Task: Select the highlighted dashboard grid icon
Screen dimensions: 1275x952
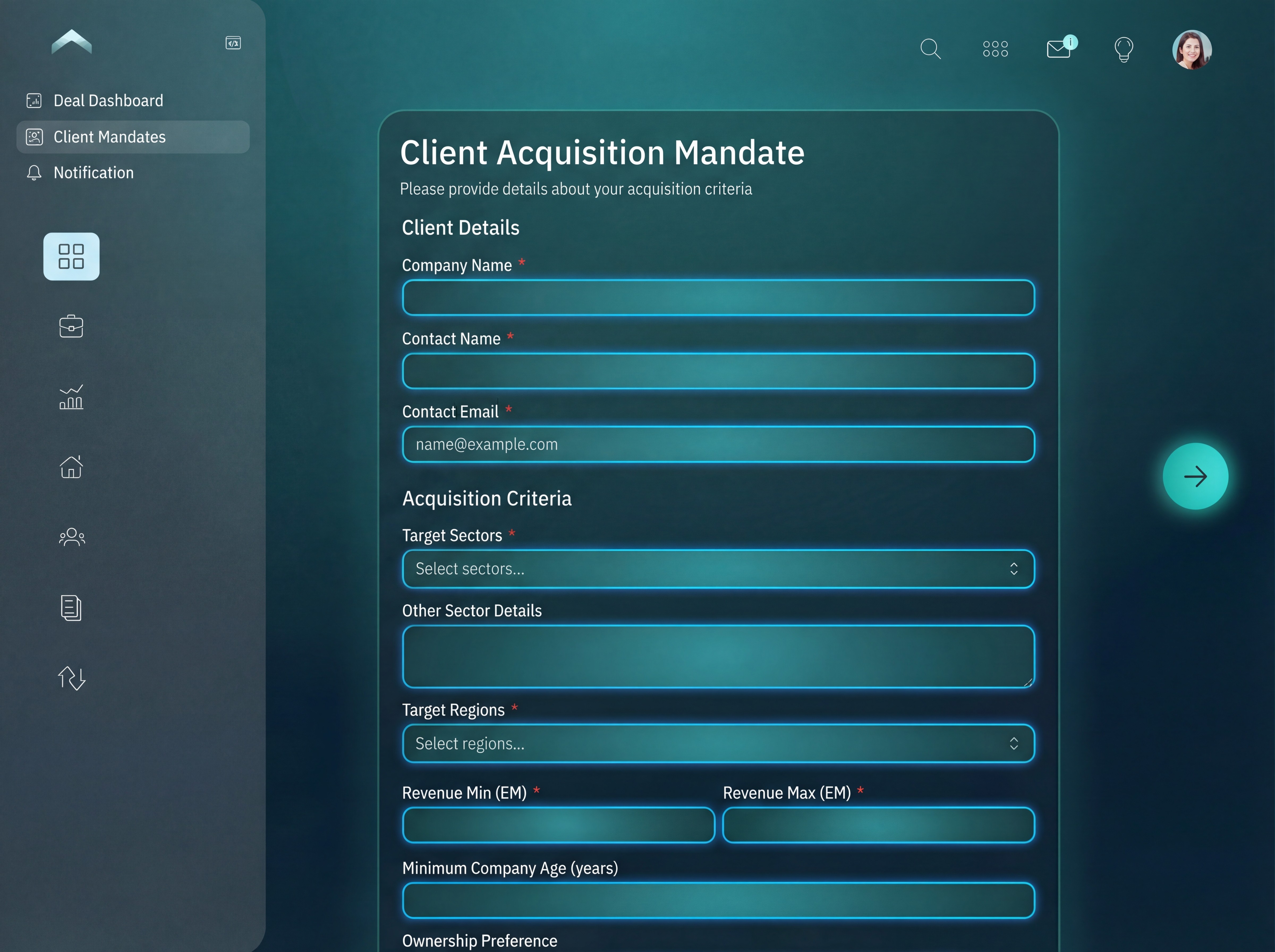Action: (x=71, y=256)
